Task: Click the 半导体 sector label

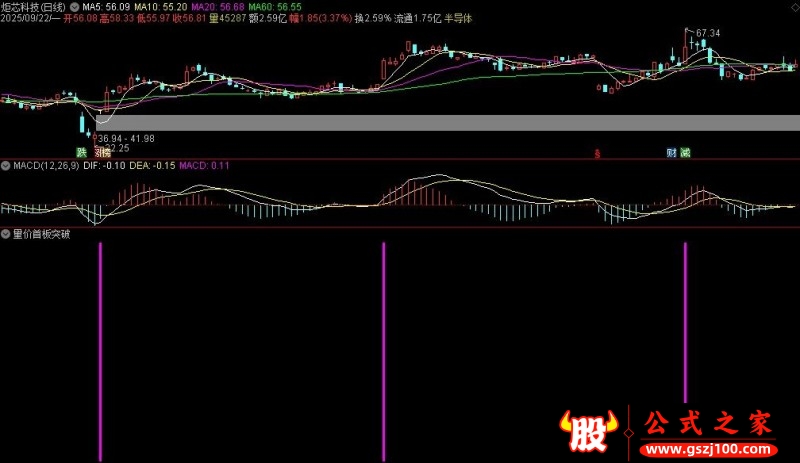Action: pos(457,18)
